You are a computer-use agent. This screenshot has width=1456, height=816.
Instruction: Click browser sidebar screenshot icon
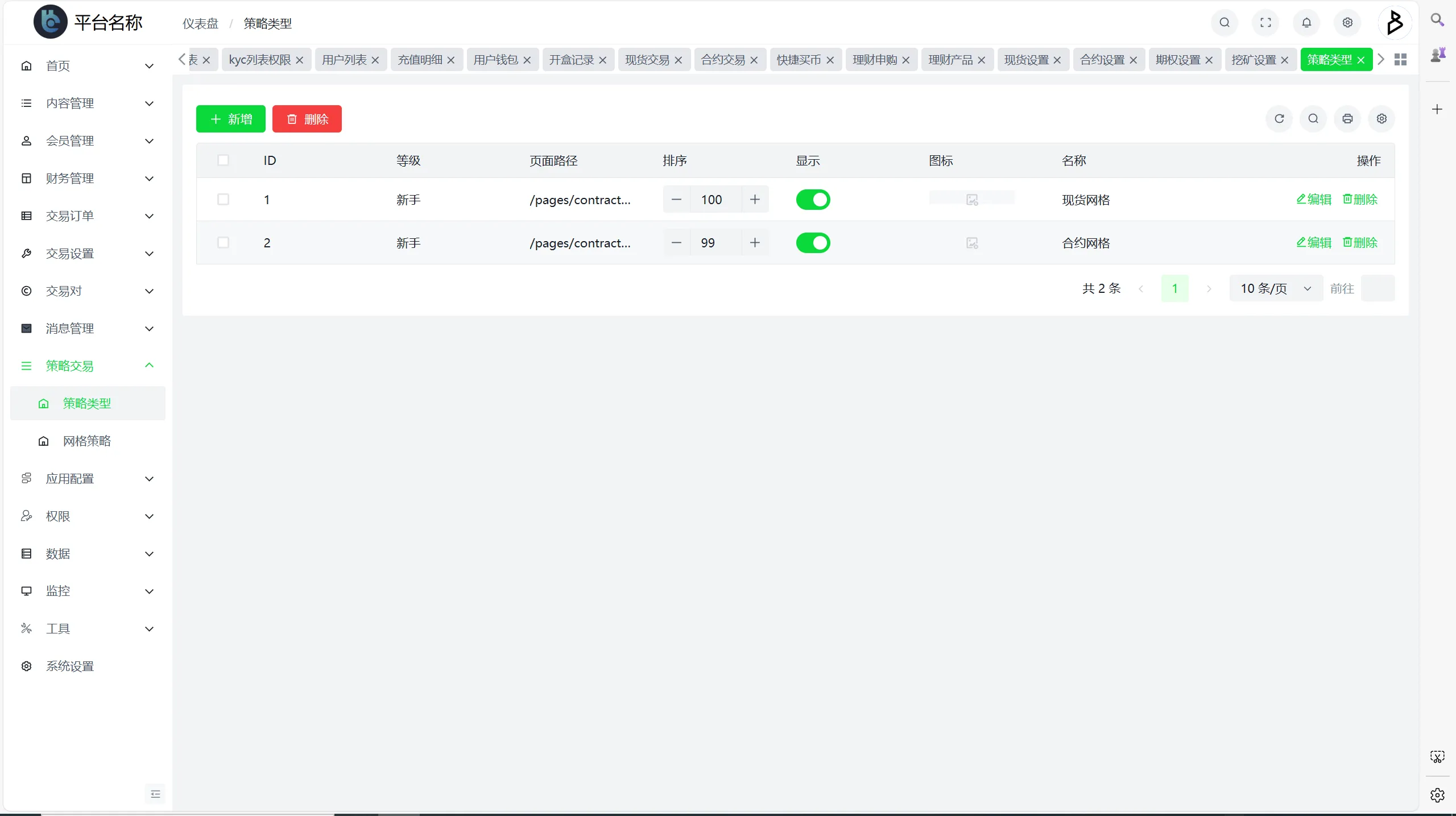(x=1437, y=757)
